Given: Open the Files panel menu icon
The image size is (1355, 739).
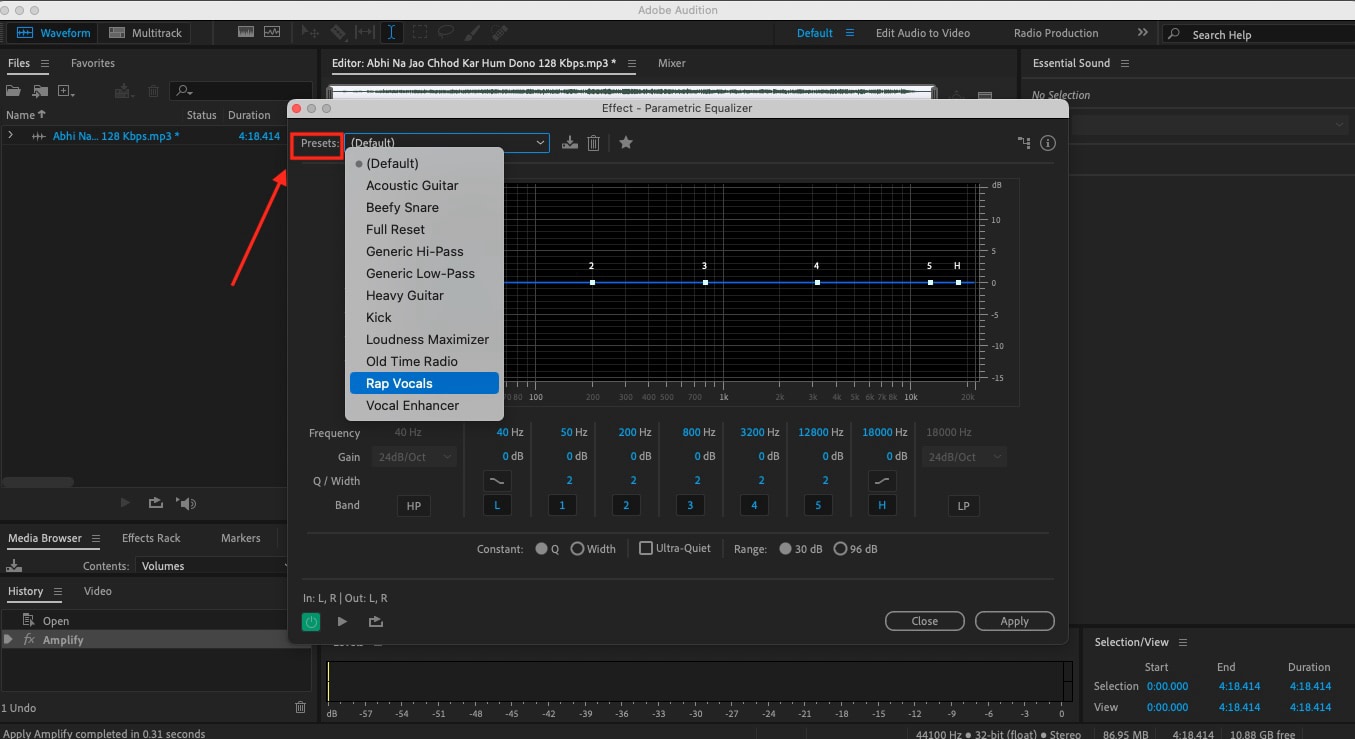Looking at the screenshot, I should click(45, 63).
